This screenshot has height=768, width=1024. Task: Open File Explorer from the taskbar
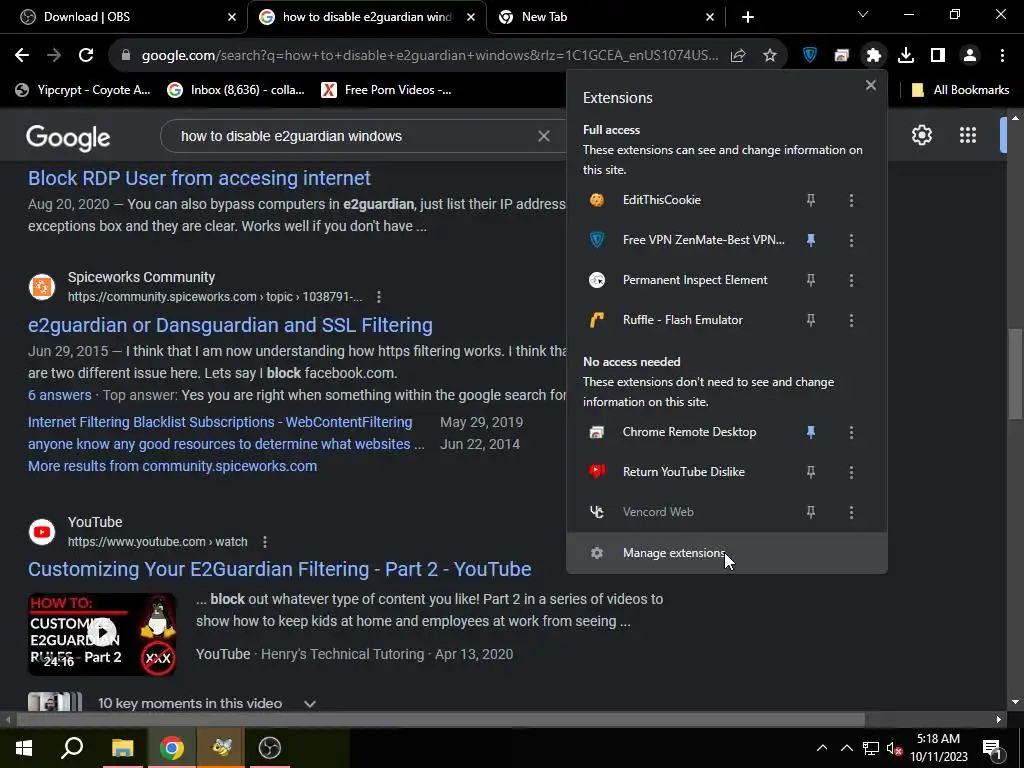(x=122, y=748)
